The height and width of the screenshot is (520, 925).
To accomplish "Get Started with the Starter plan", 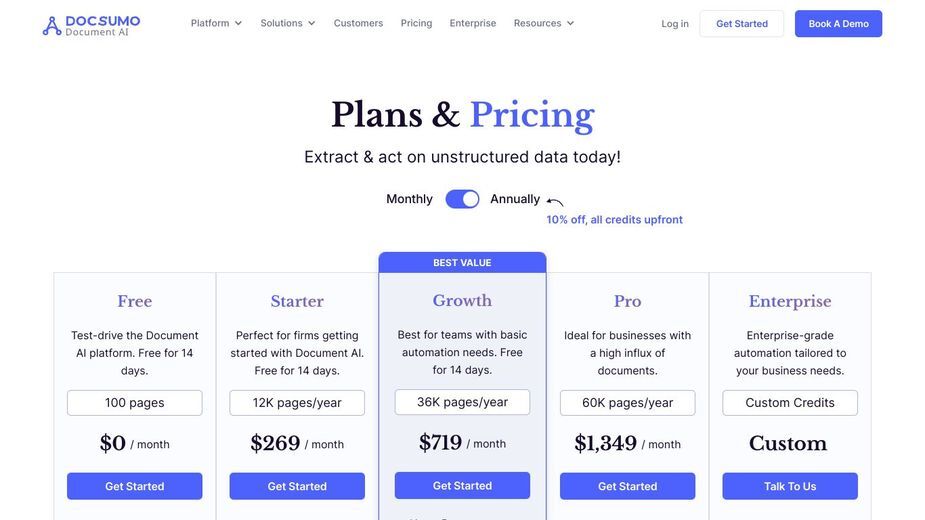I will pos(297,486).
